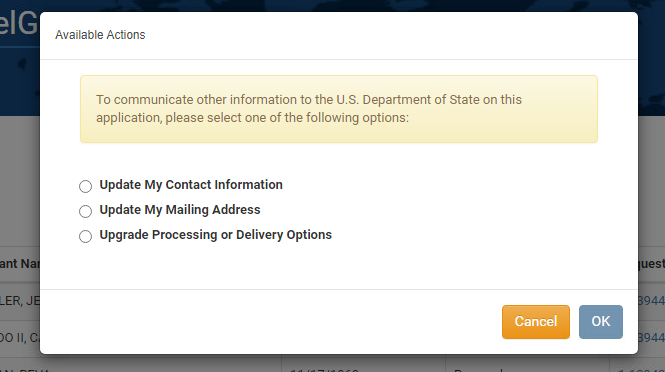
Task: Click the 'Update My Mailing Address' label text
Action: click(x=180, y=210)
